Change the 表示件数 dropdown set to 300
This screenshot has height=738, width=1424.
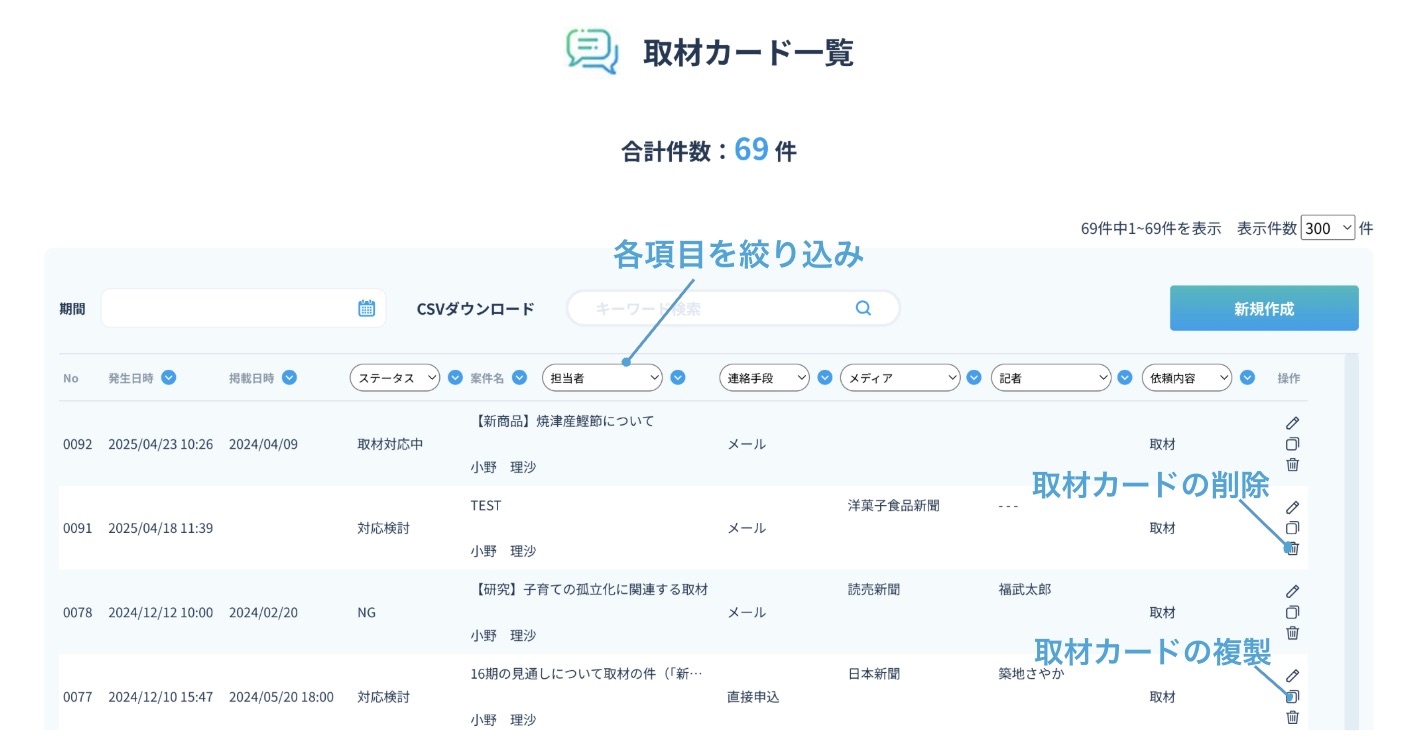[x=1327, y=228]
